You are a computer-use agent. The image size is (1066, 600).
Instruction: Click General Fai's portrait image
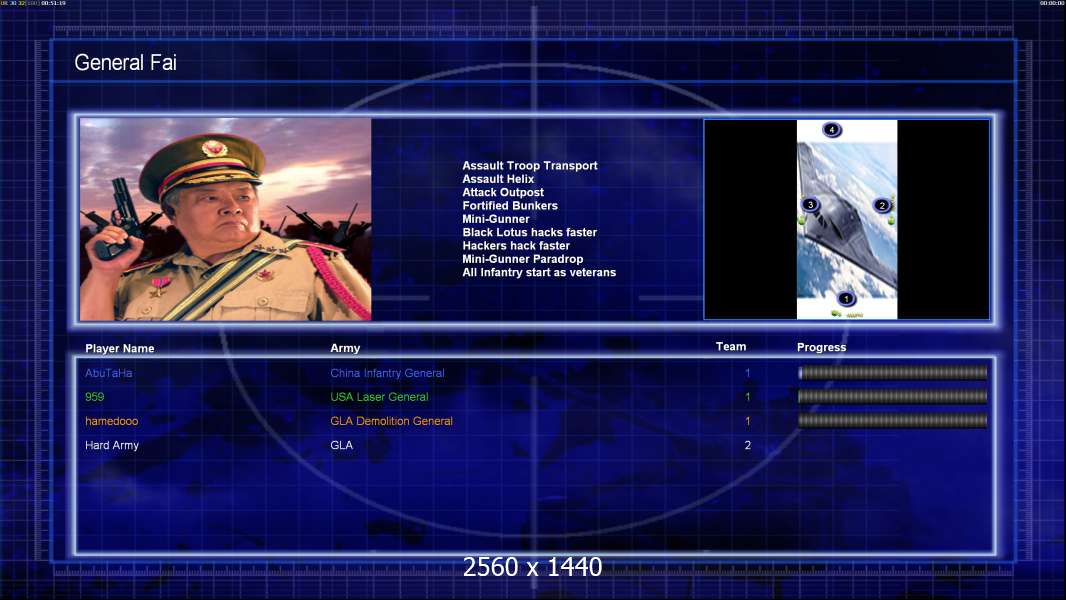pyautogui.click(x=225, y=219)
